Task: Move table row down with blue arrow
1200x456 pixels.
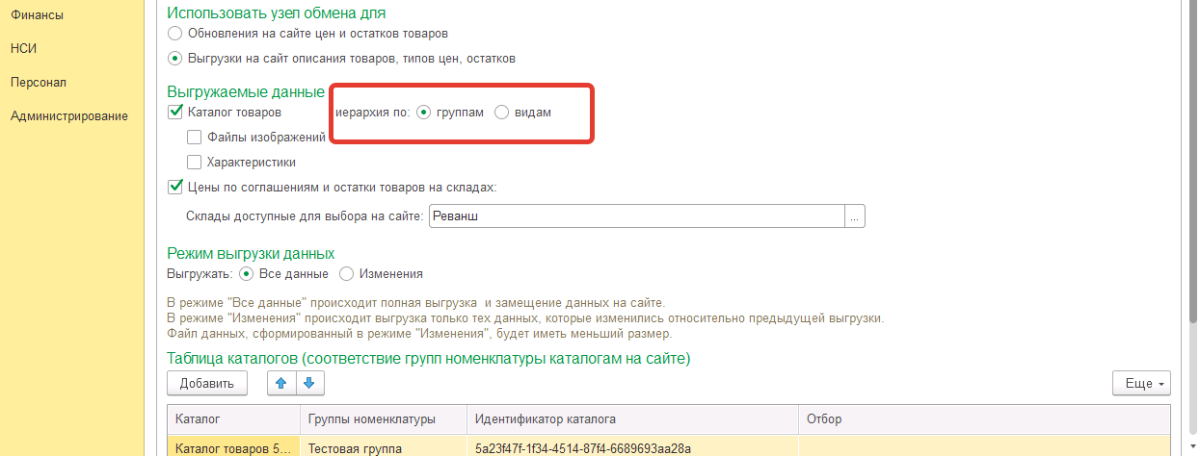Action: [309, 383]
